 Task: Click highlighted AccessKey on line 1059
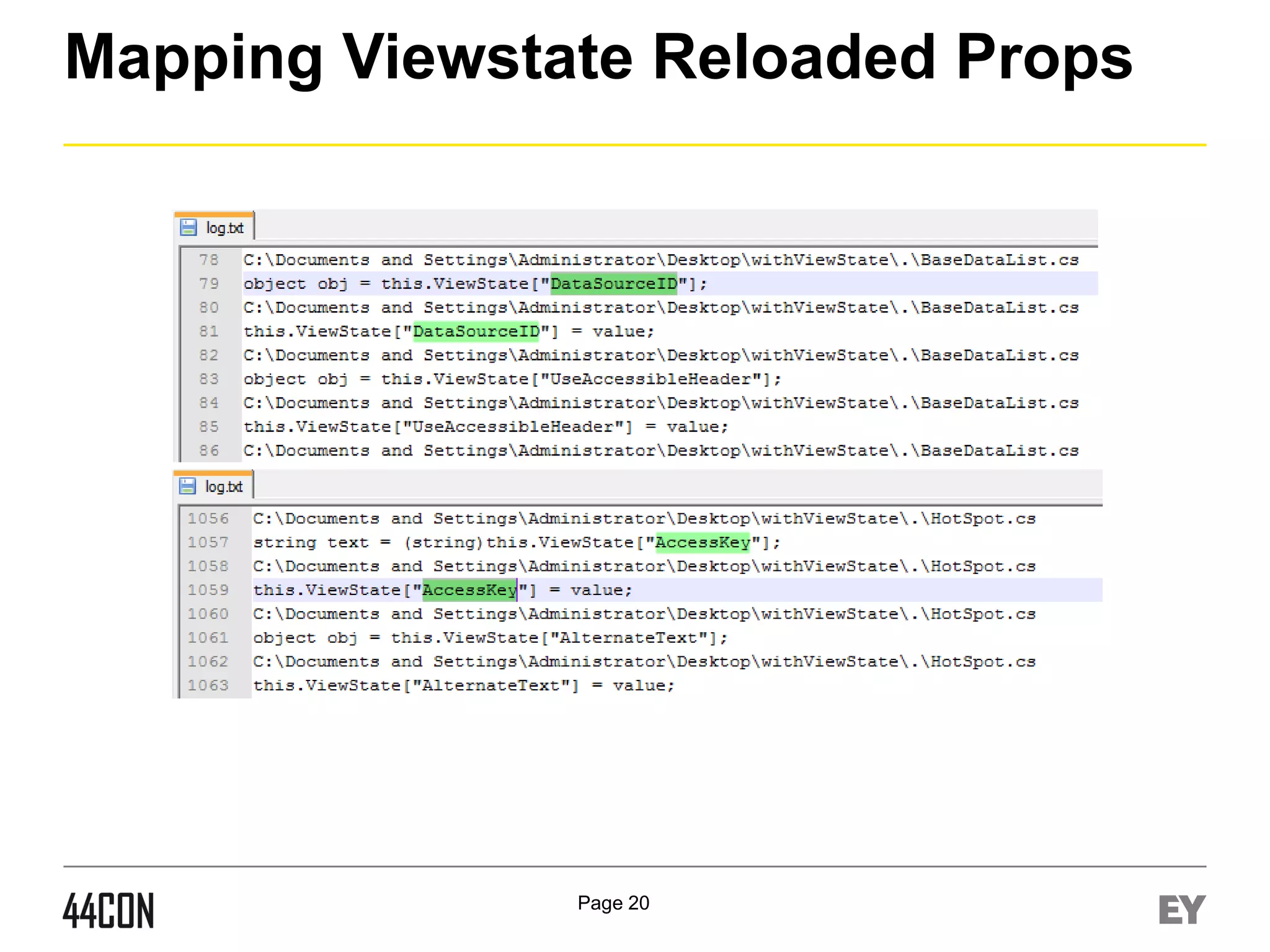tap(469, 589)
